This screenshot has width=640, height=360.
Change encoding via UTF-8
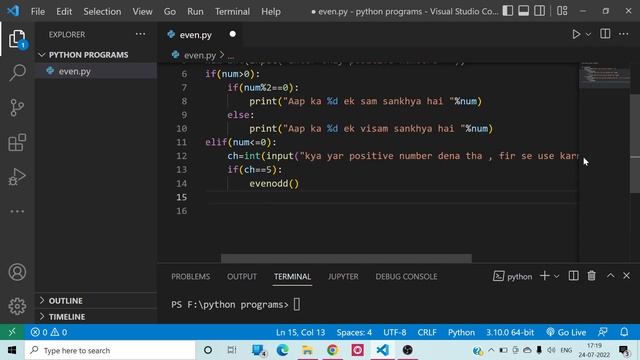[395, 332]
